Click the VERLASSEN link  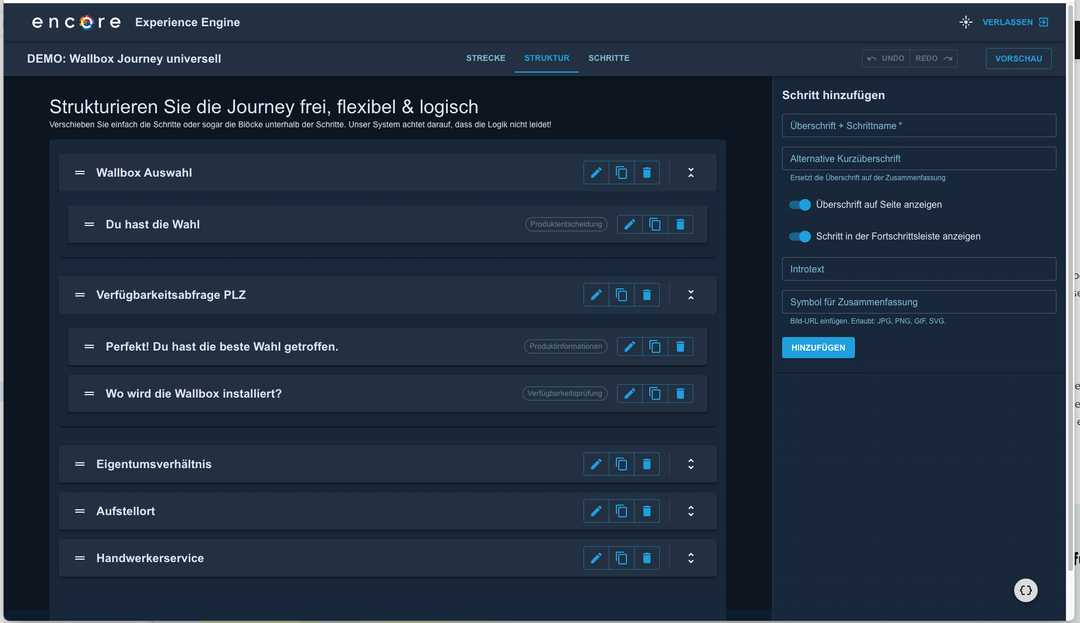point(1009,21)
